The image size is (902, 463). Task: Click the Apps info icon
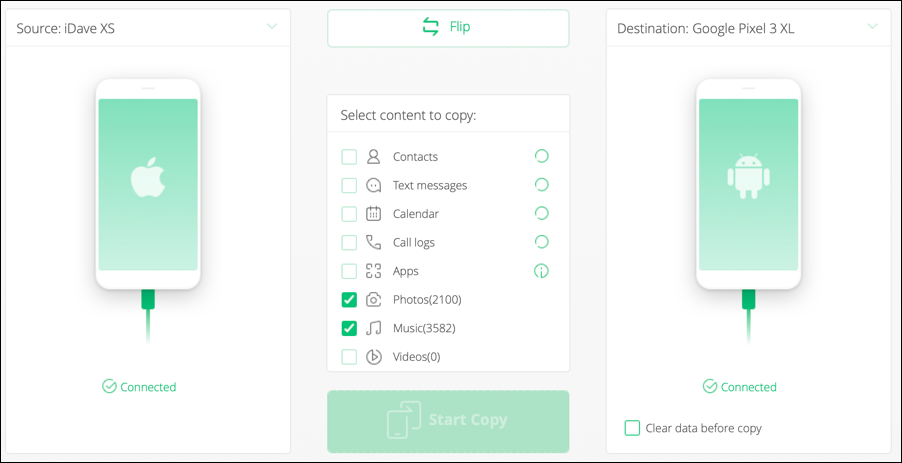pos(541,271)
